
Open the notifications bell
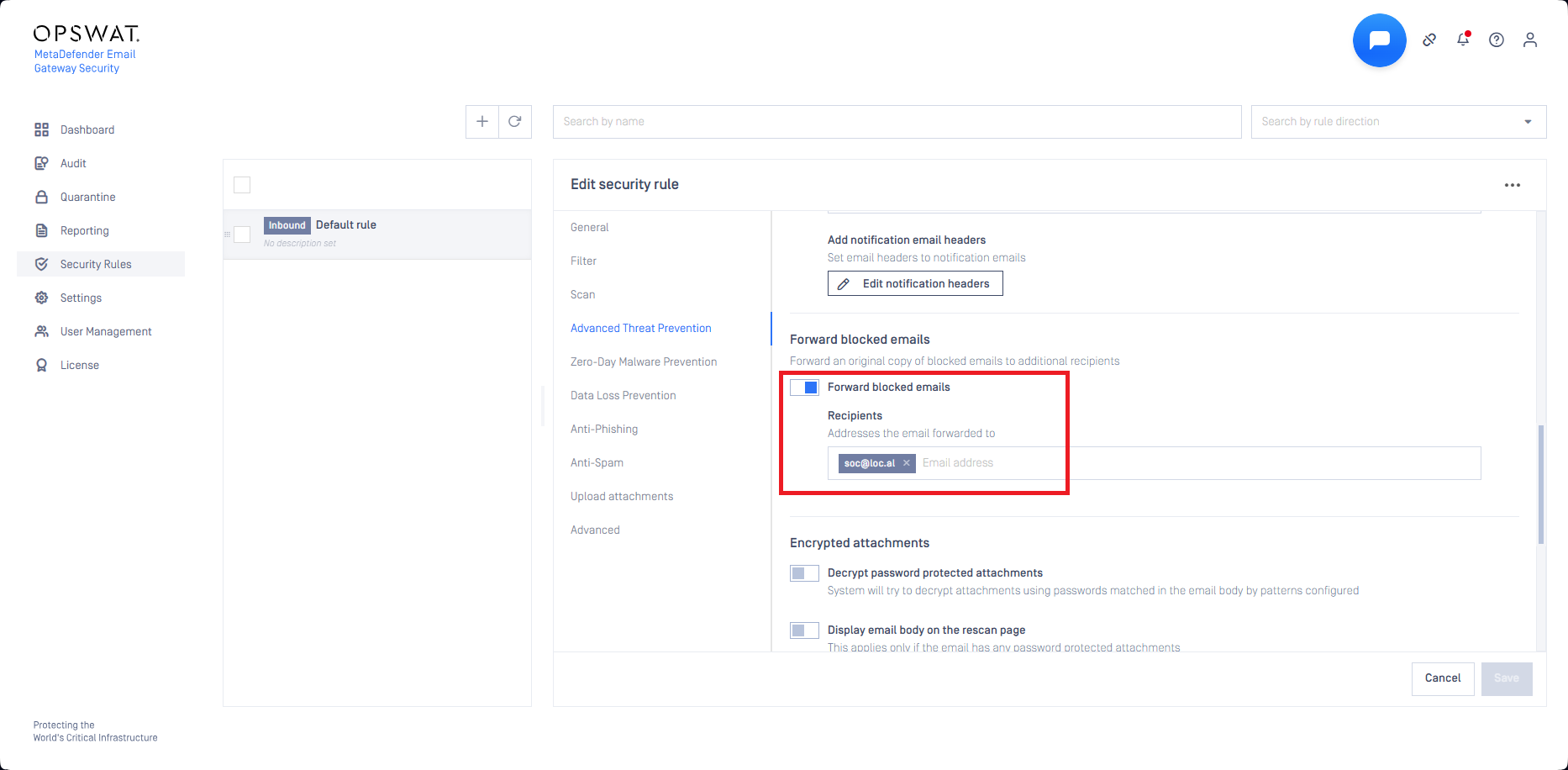pyautogui.click(x=1463, y=40)
